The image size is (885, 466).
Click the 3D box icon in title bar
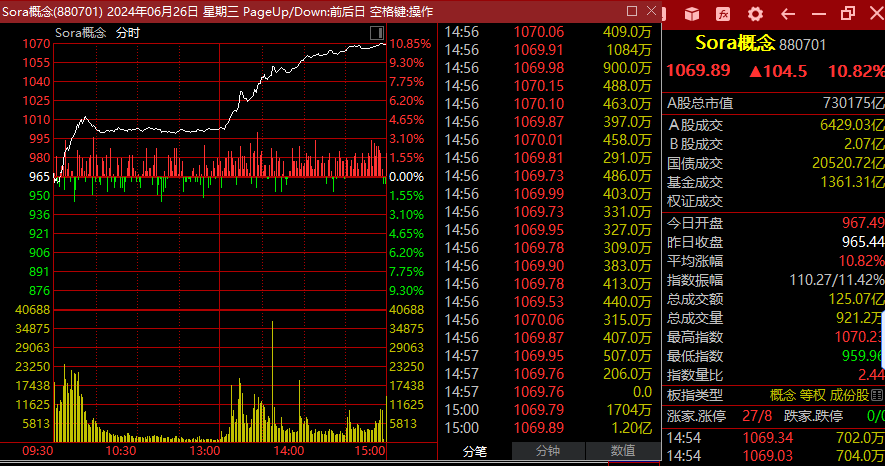[692, 14]
